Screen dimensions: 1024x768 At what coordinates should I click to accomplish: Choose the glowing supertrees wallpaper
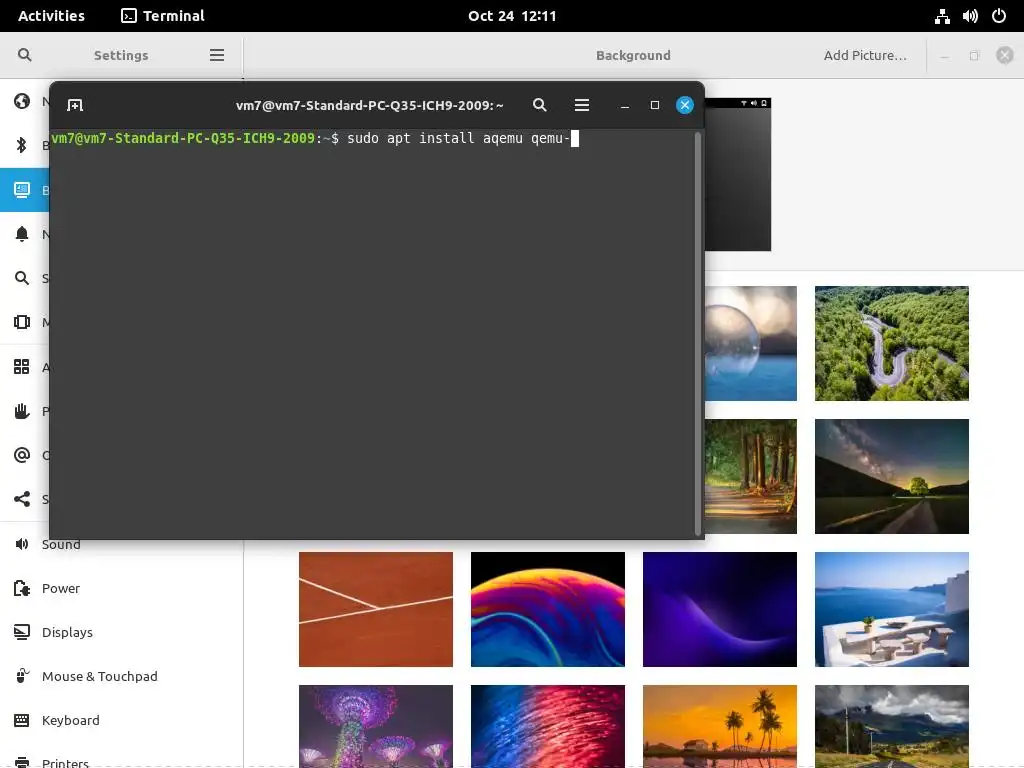(x=376, y=726)
